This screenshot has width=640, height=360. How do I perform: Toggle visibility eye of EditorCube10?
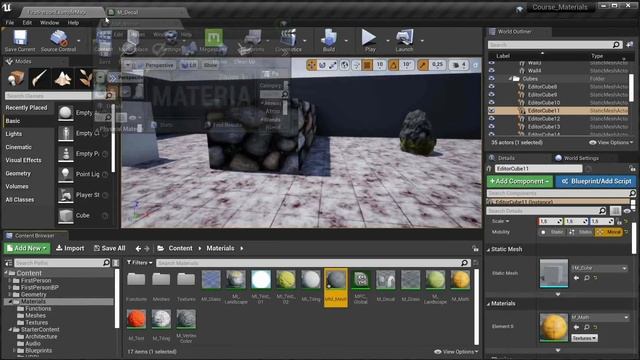491,102
